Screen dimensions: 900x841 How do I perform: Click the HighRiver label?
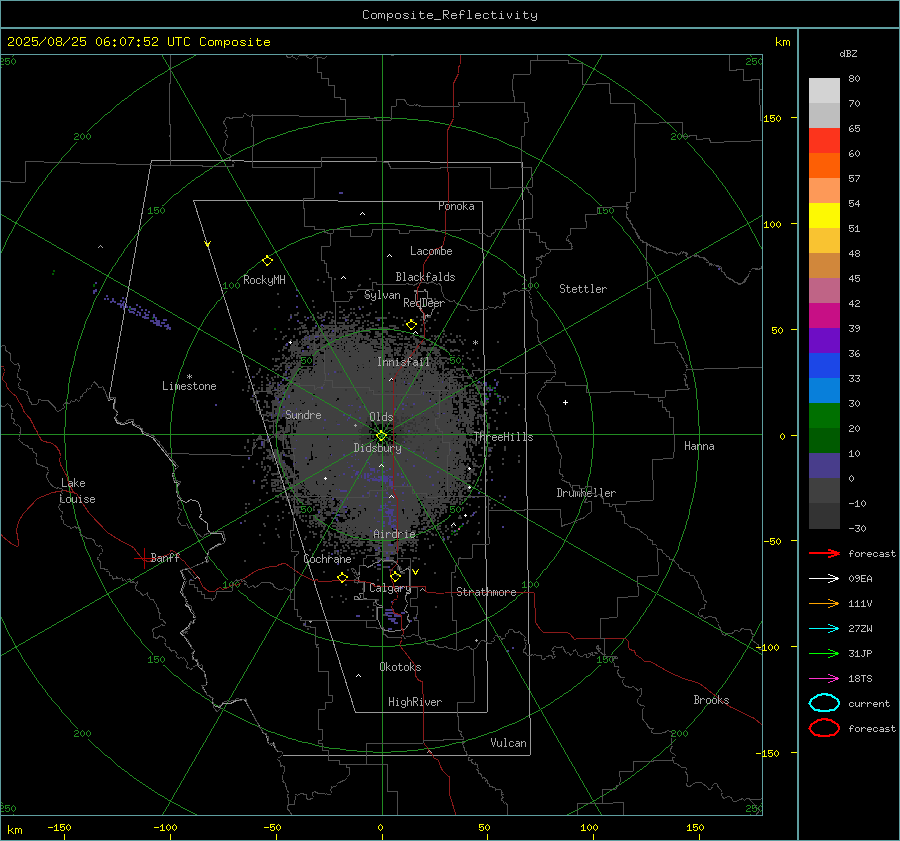click(x=415, y=702)
